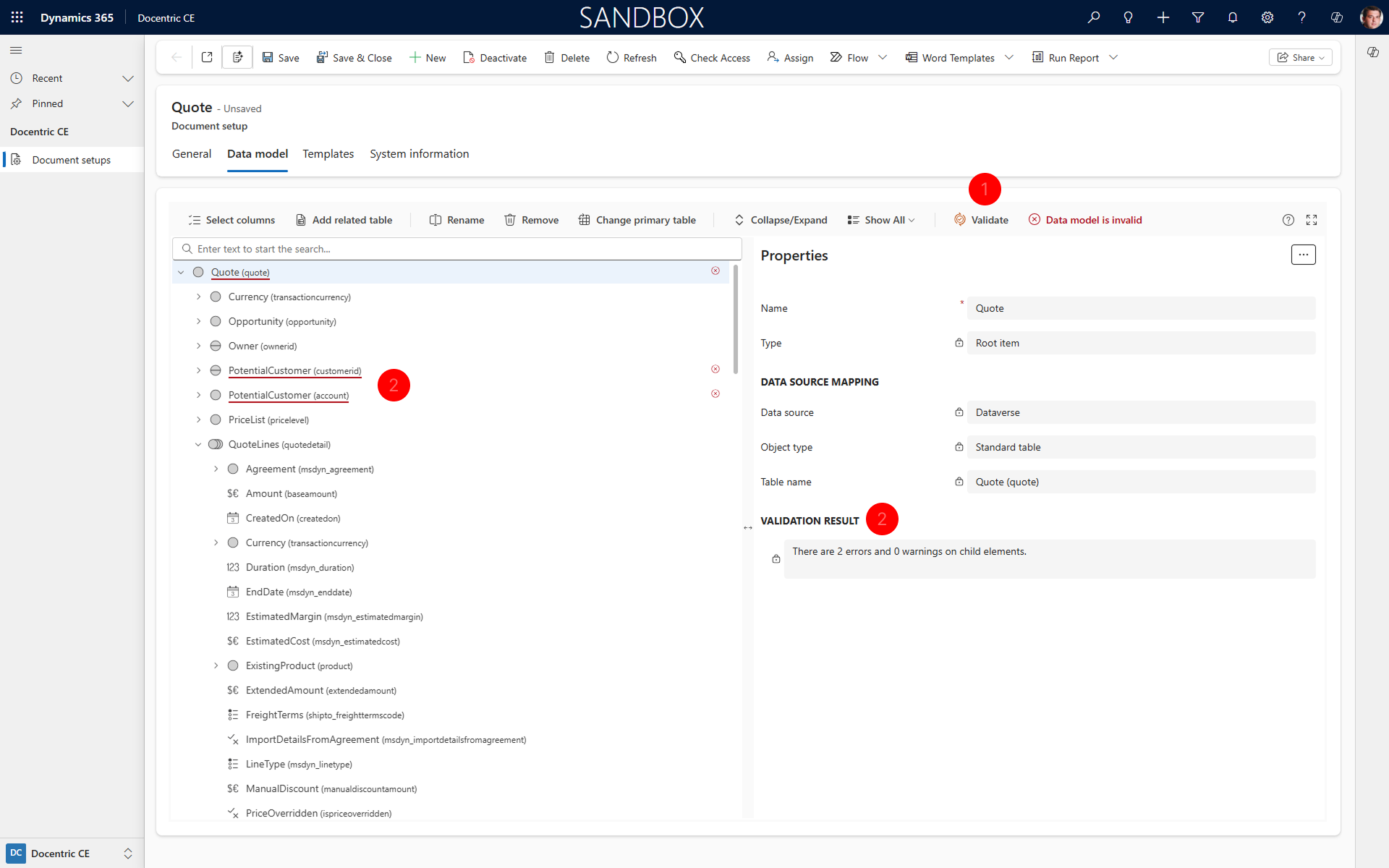Click the Validate button
The height and width of the screenshot is (868, 1389).
[981, 220]
